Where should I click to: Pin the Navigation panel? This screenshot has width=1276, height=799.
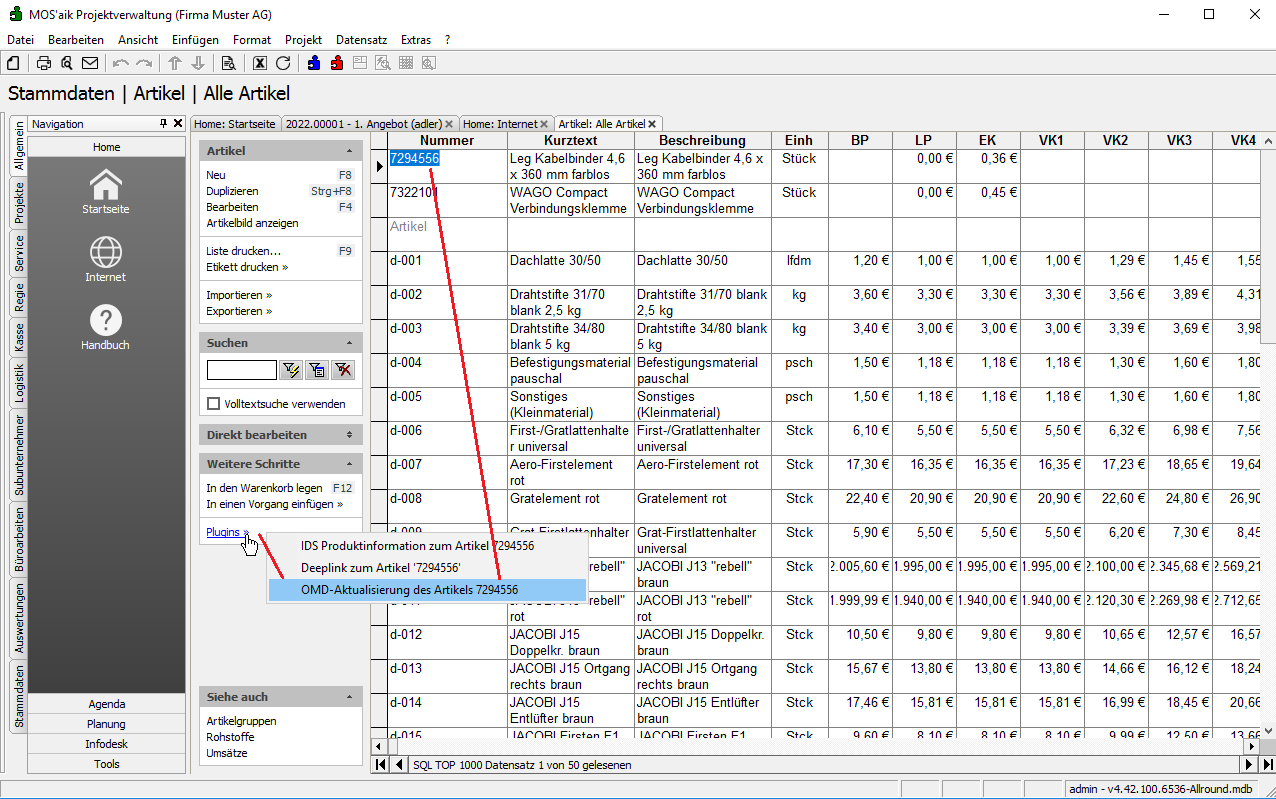pos(164,124)
